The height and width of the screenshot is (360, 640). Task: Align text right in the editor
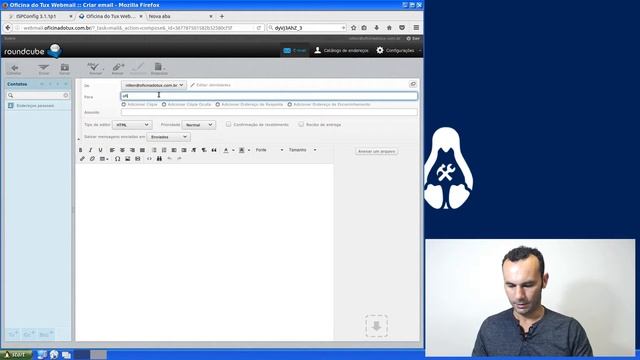click(132, 150)
